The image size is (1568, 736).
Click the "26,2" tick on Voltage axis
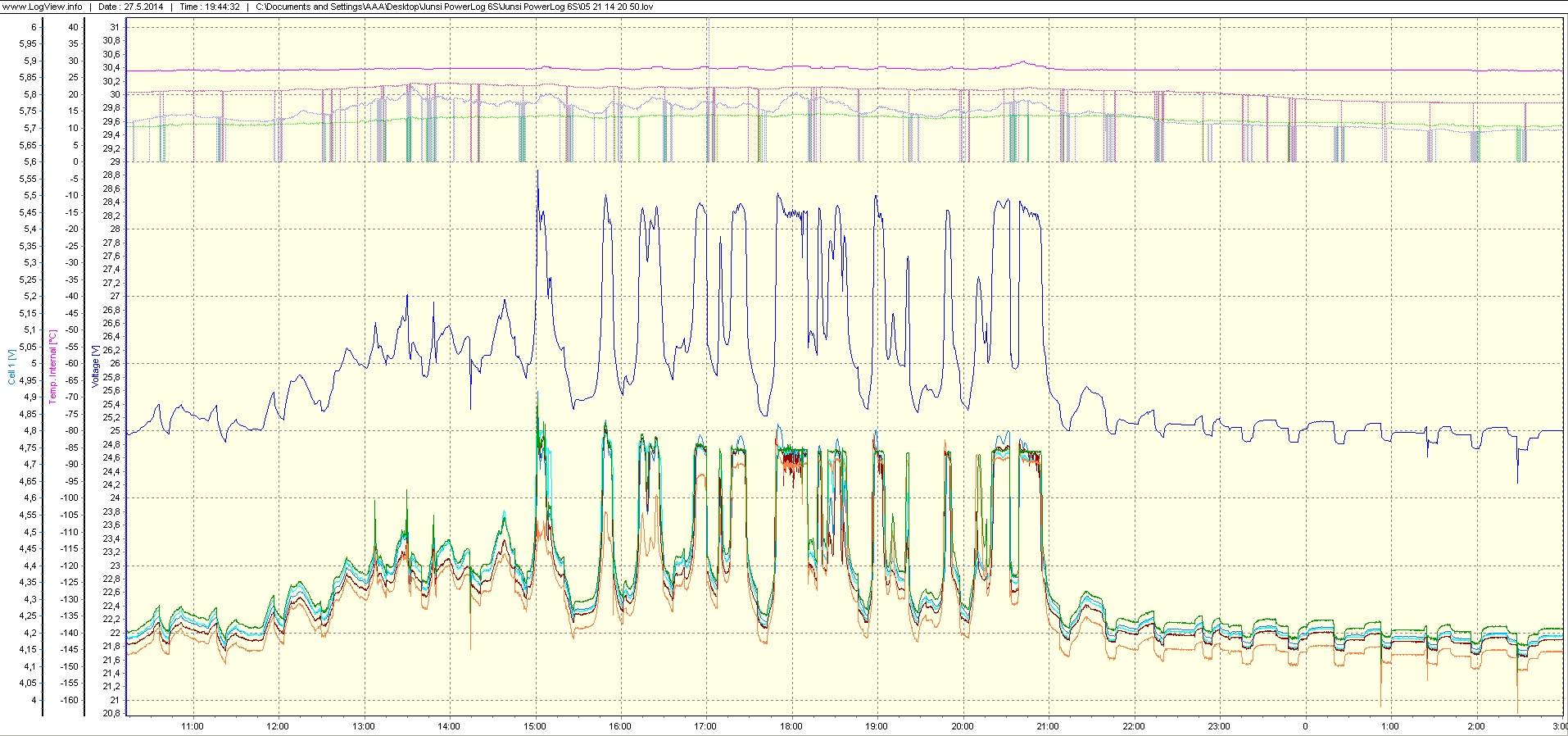[x=112, y=350]
